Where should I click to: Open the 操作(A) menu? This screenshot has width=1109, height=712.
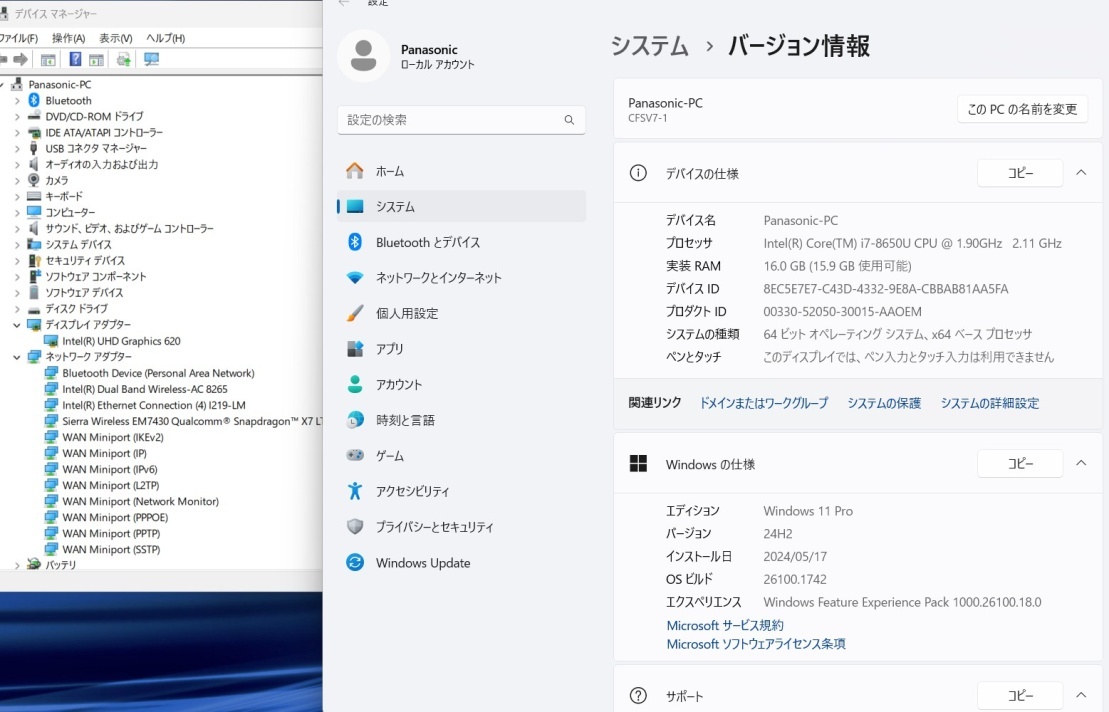coord(68,38)
